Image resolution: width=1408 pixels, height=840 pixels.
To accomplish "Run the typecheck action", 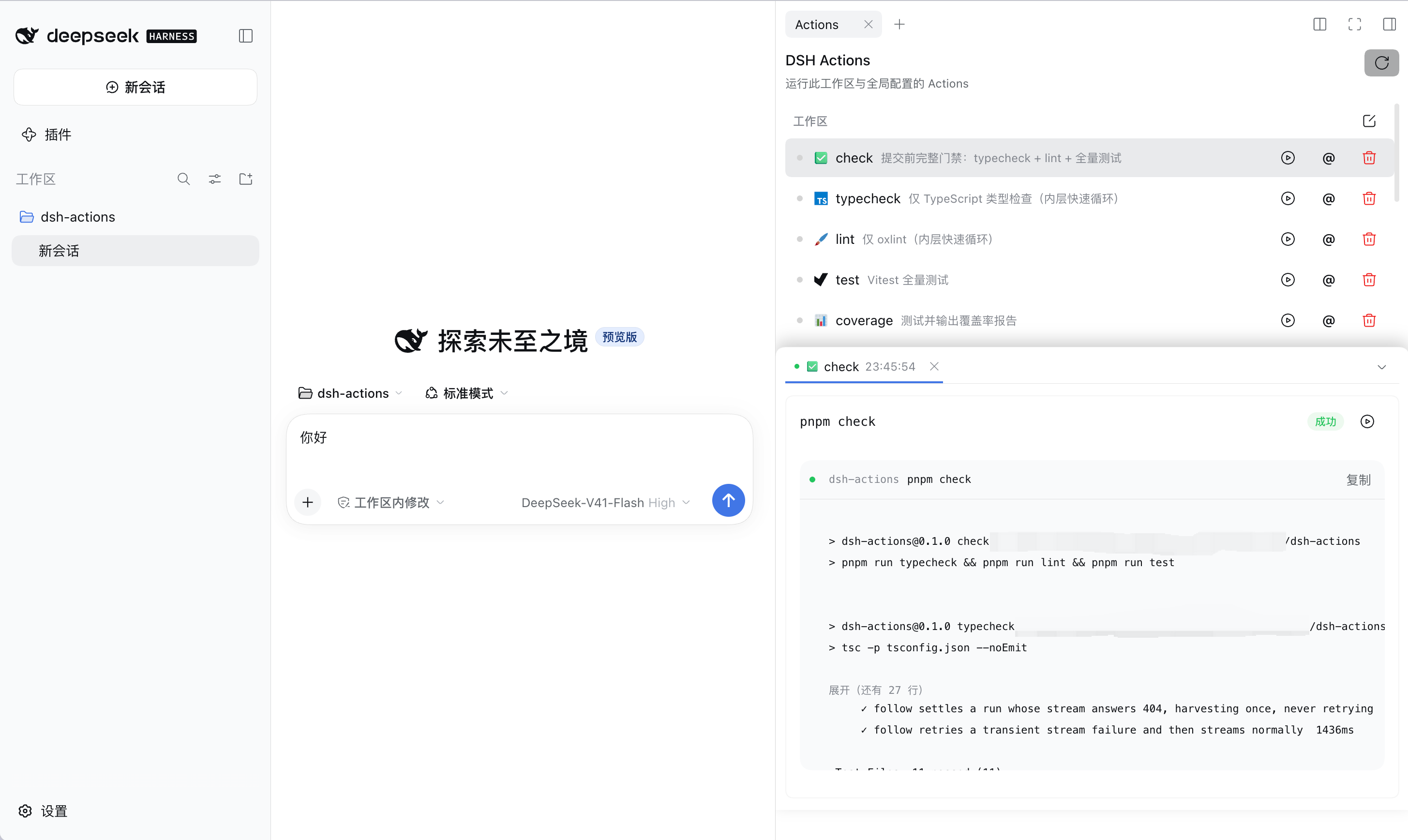I will (1288, 199).
